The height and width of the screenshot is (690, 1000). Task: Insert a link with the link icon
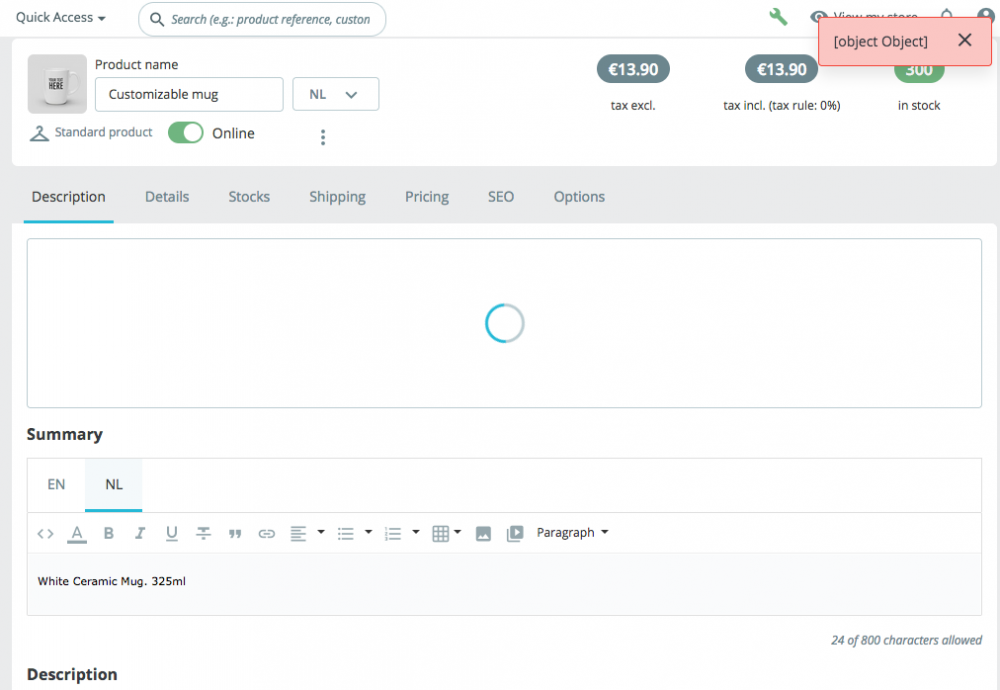pos(267,534)
